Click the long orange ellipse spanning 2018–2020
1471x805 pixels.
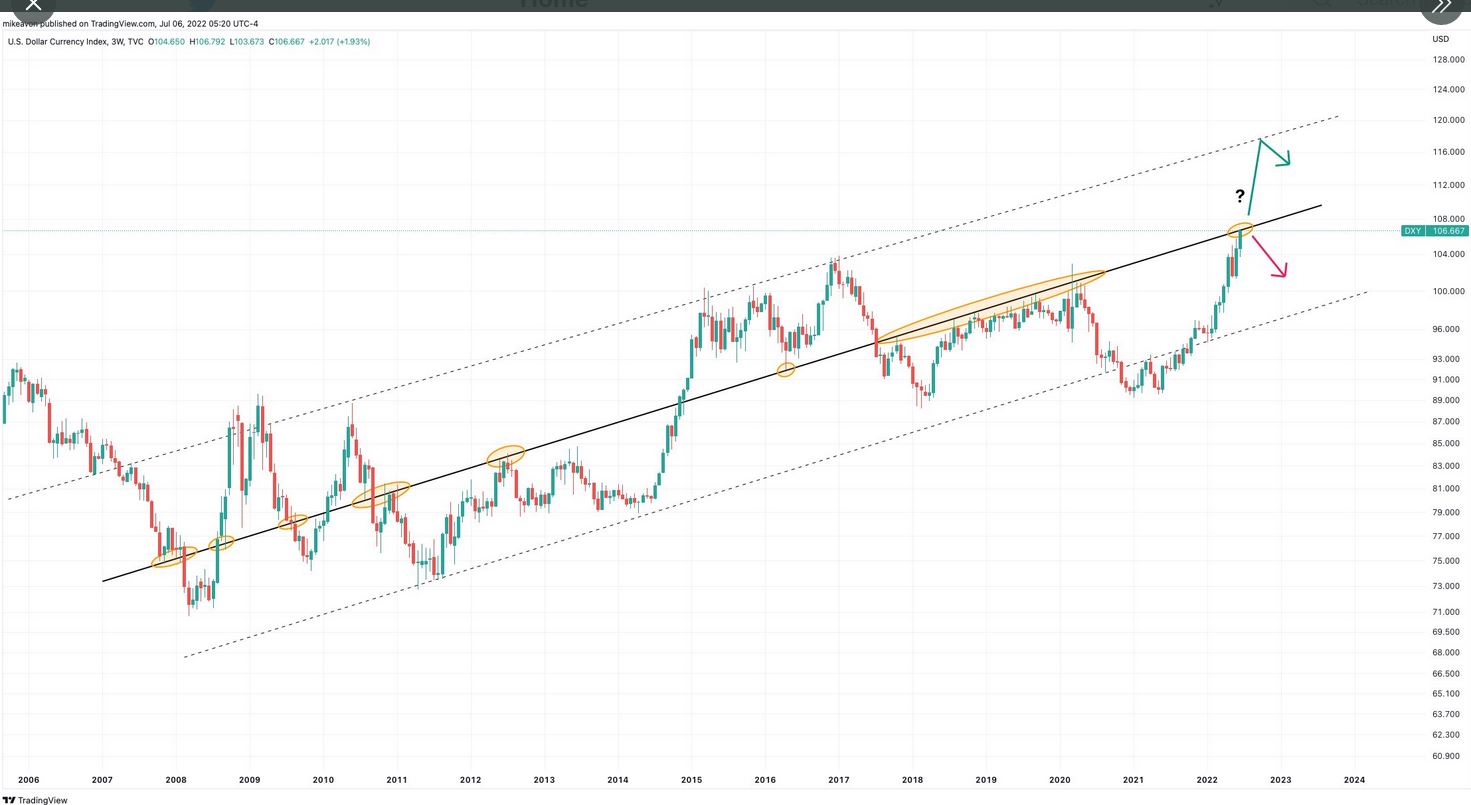pos(990,307)
